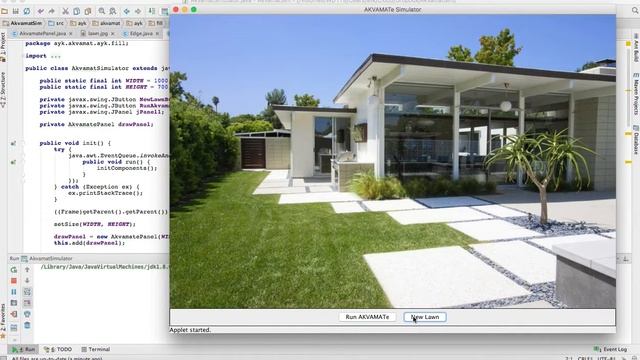
Task: Close the lawn.jpg tab
Action: tap(113, 33)
